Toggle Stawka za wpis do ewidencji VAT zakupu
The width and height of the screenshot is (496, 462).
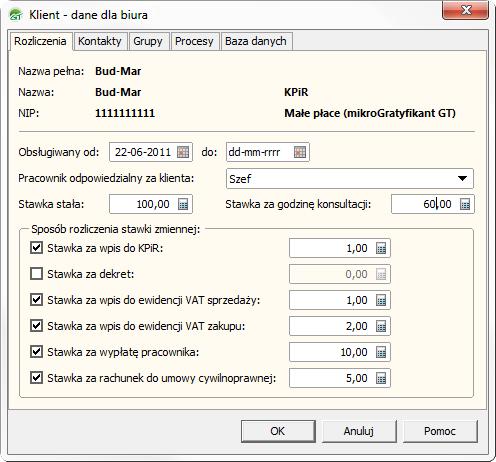[36, 326]
